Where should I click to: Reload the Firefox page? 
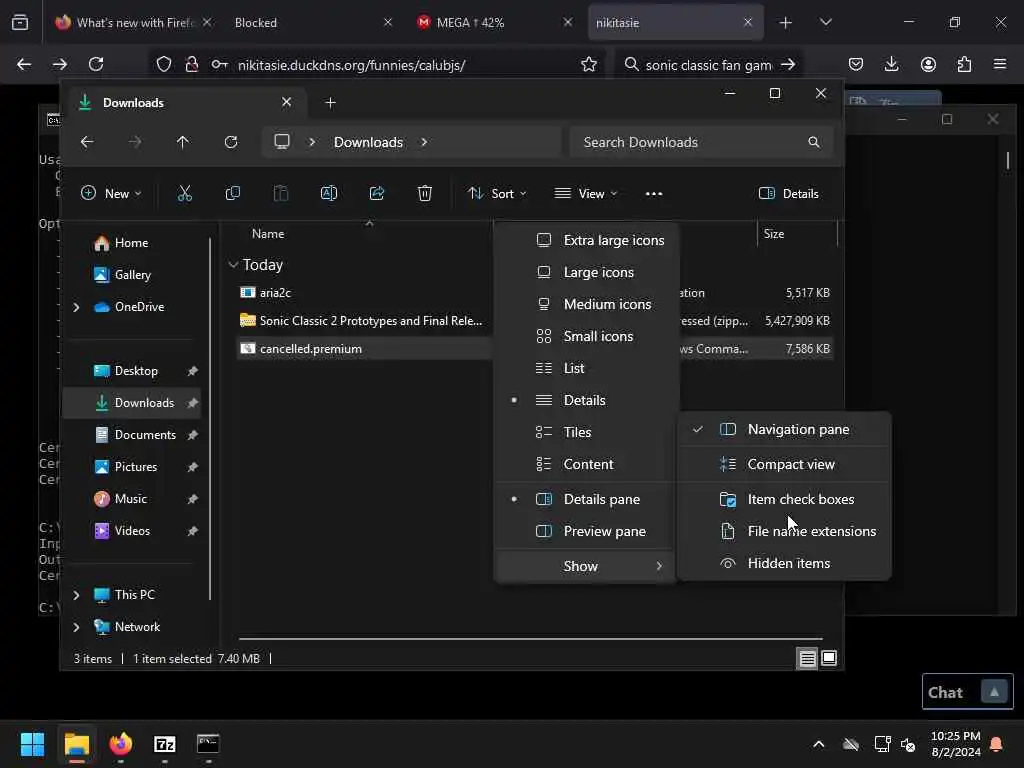pos(96,64)
